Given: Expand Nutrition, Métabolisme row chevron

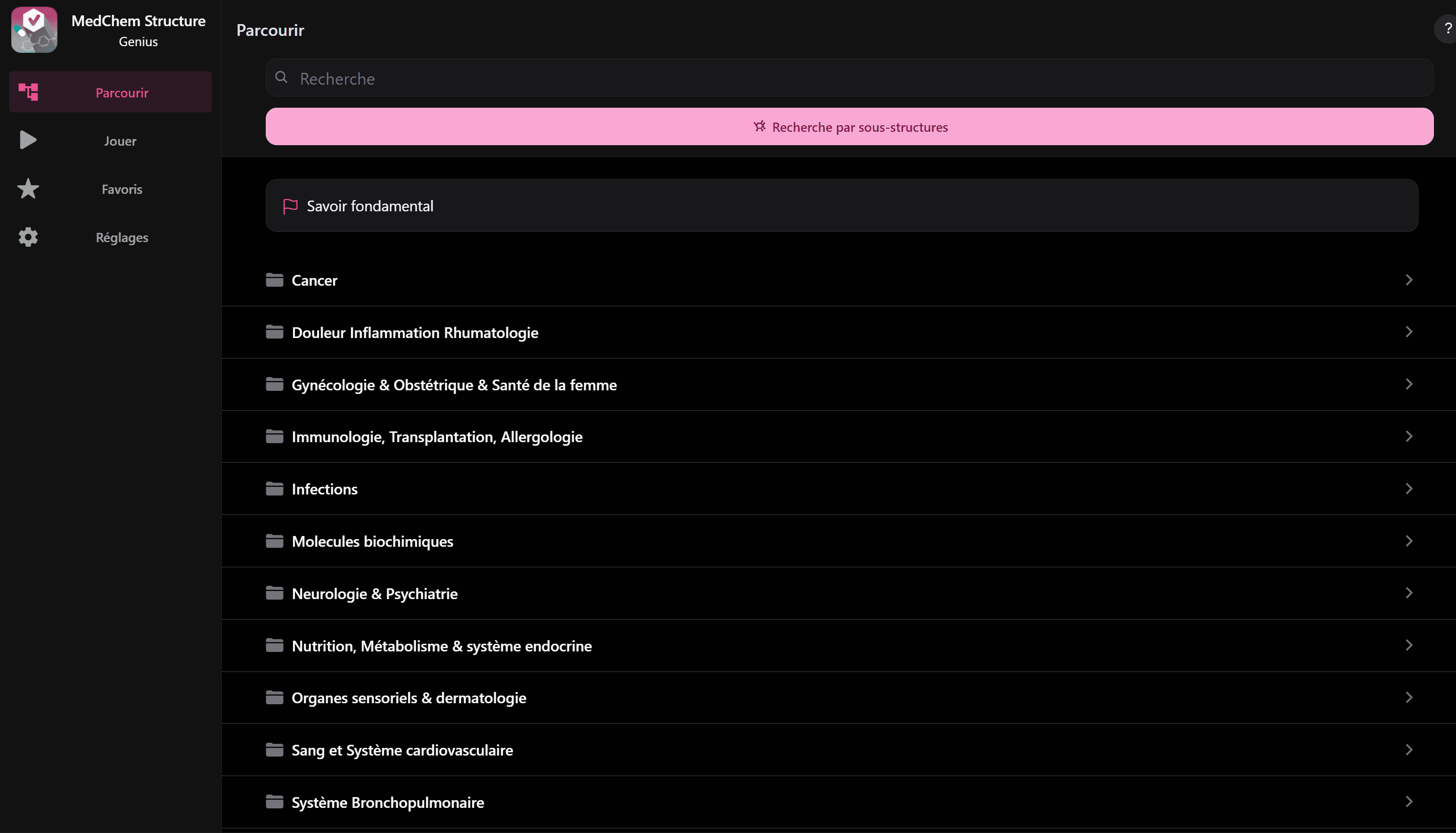Looking at the screenshot, I should point(1409,645).
